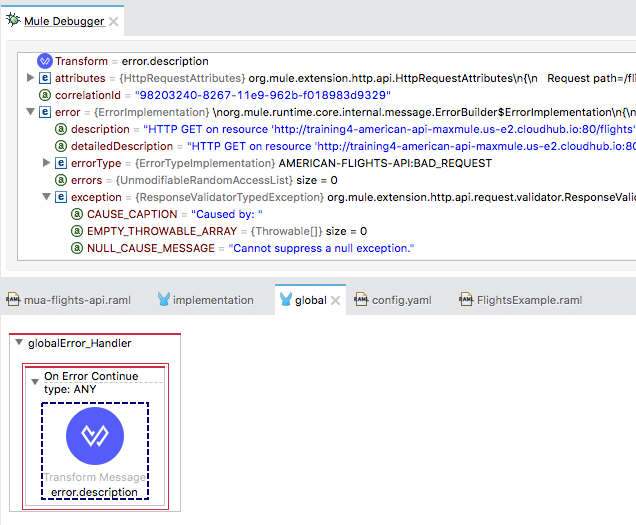This screenshot has height=525, width=636.
Task: Select the errors size row
Action: pyautogui.click(x=196, y=181)
